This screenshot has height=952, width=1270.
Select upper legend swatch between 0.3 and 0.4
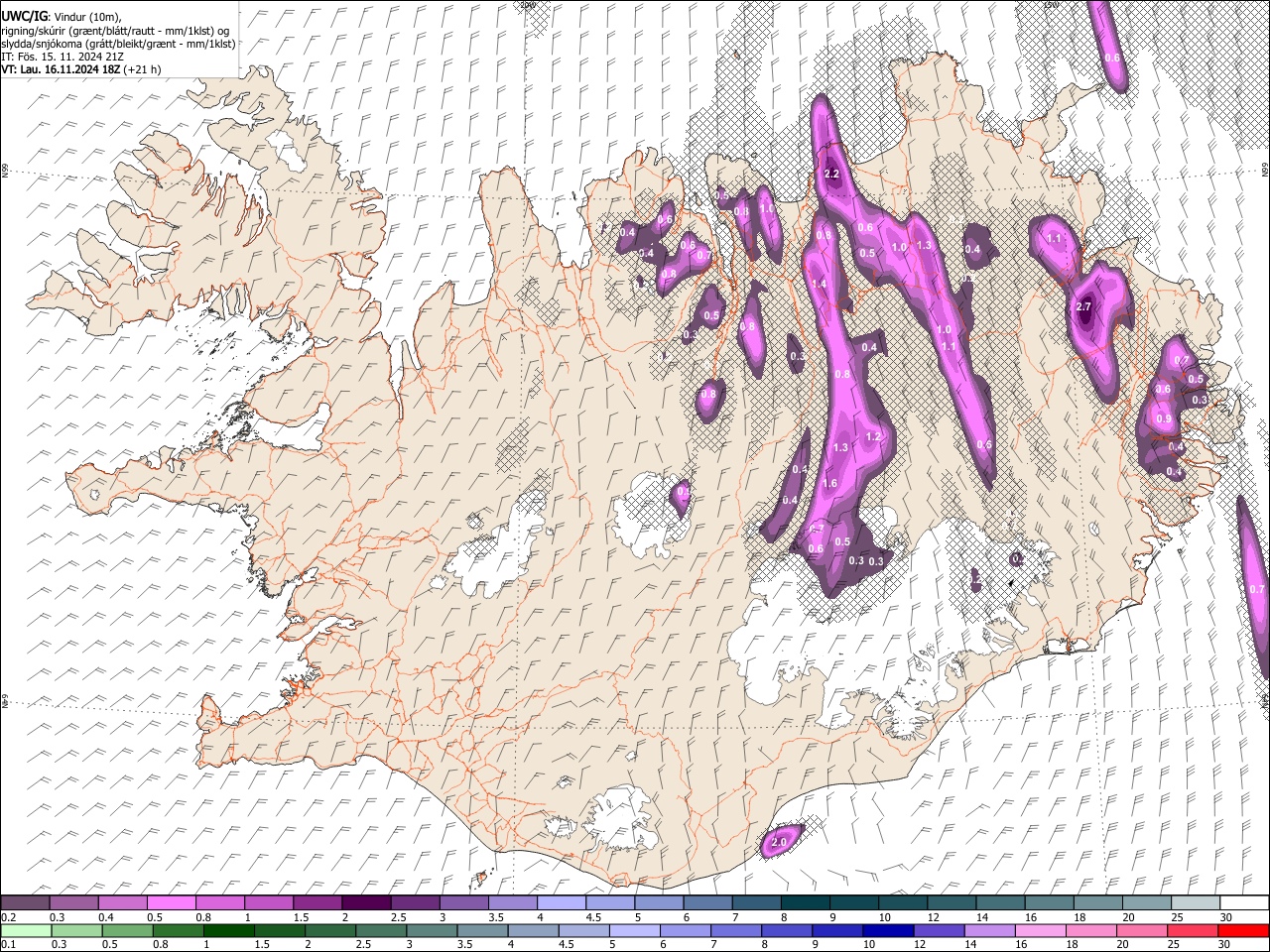(x=73, y=903)
